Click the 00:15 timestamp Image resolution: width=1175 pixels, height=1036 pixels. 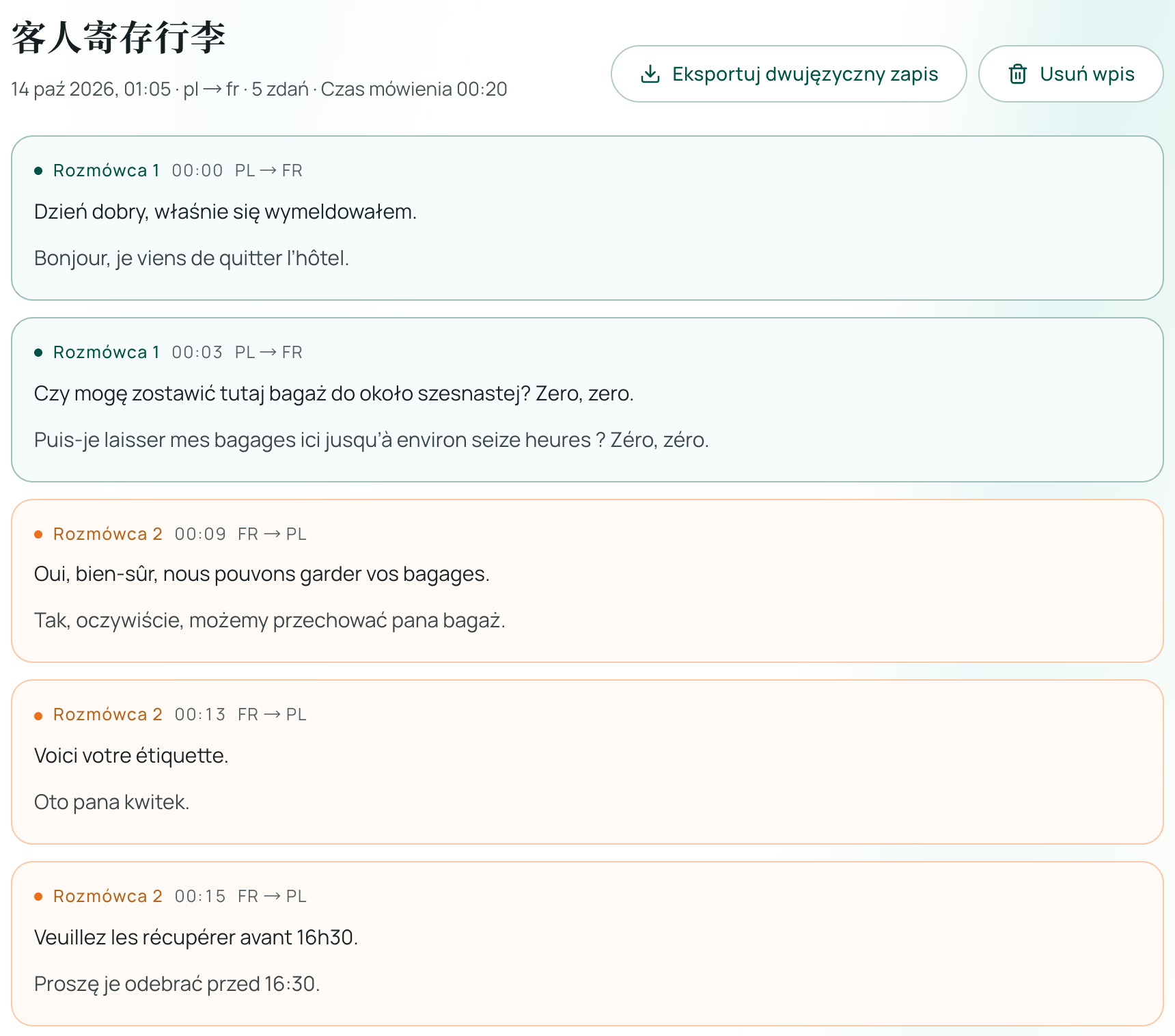(x=200, y=896)
